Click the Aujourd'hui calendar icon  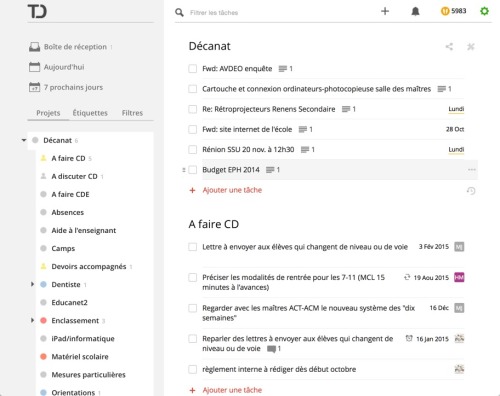pos(34,67)
